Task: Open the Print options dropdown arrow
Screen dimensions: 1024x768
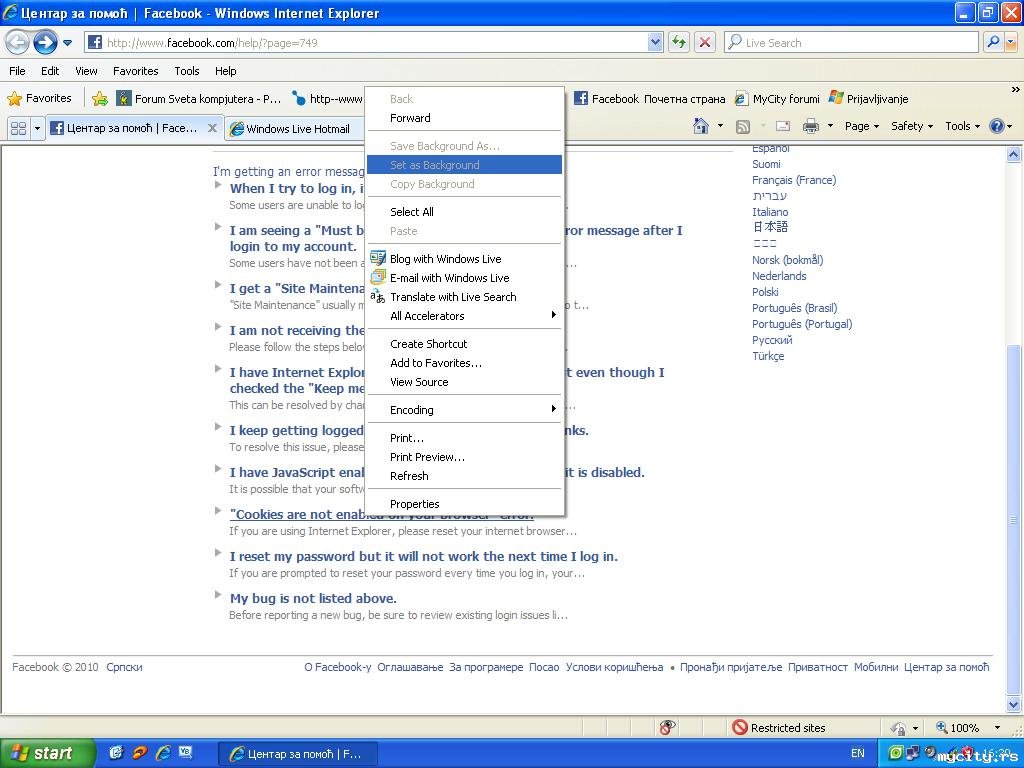Action: coord(830,126)
